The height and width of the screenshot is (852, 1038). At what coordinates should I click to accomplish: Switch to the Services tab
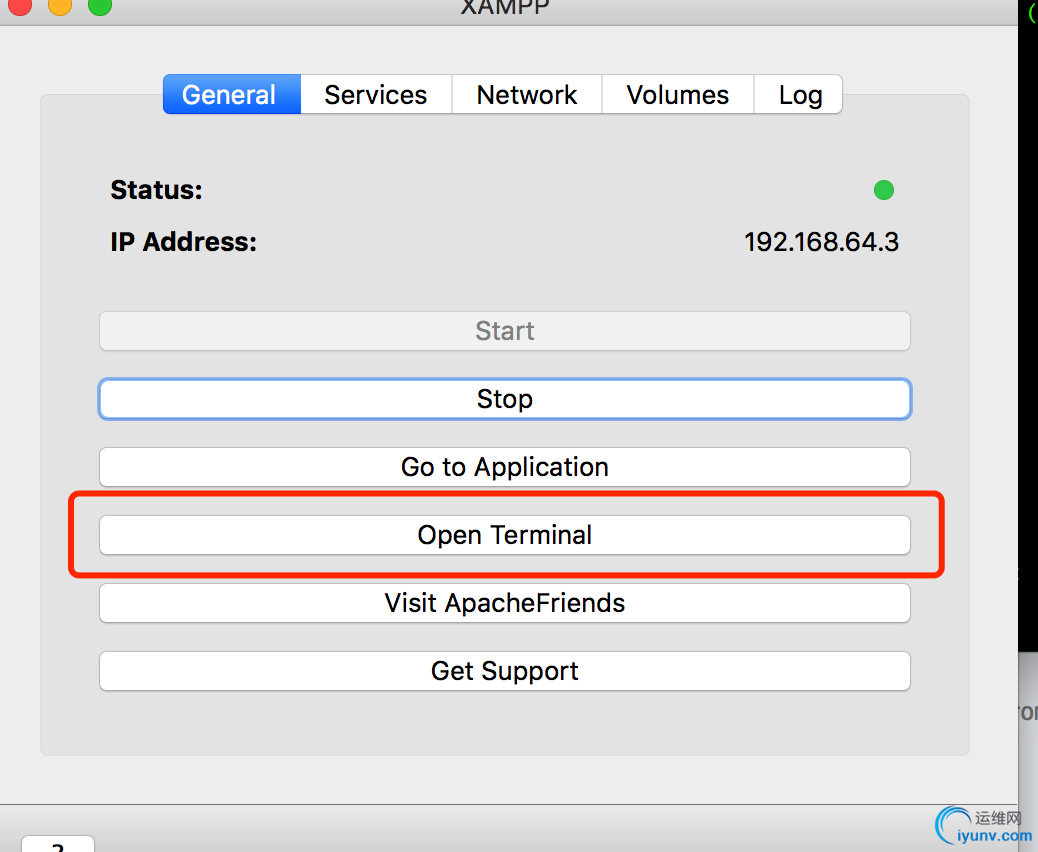tap(376, 94)
